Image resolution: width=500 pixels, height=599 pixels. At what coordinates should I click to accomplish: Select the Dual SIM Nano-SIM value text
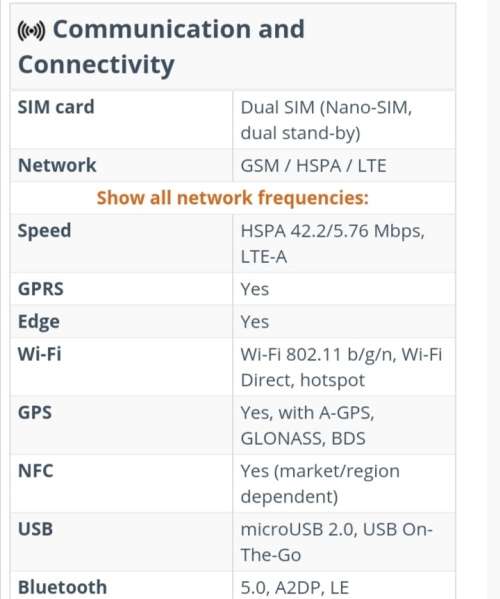coord(326,120)
